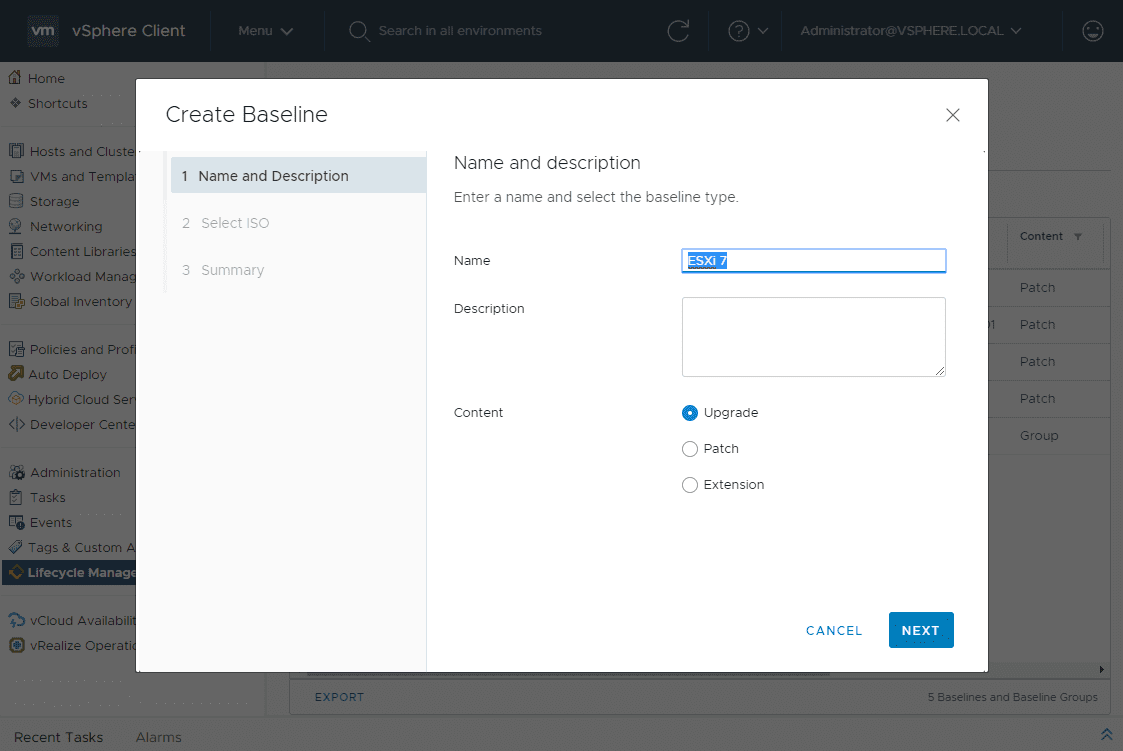Select the Extension radio button

(x=690, y=485)
